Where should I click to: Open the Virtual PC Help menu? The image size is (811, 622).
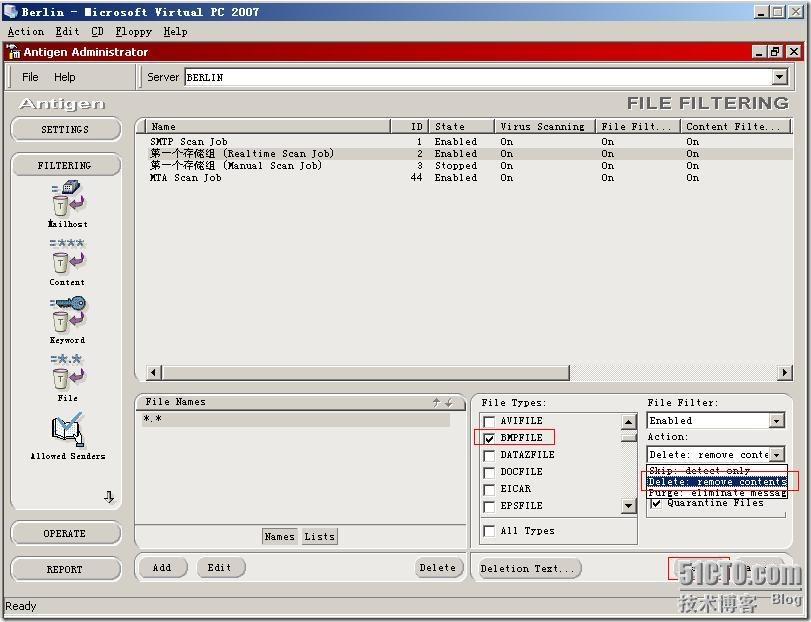(x=175, y=32)
